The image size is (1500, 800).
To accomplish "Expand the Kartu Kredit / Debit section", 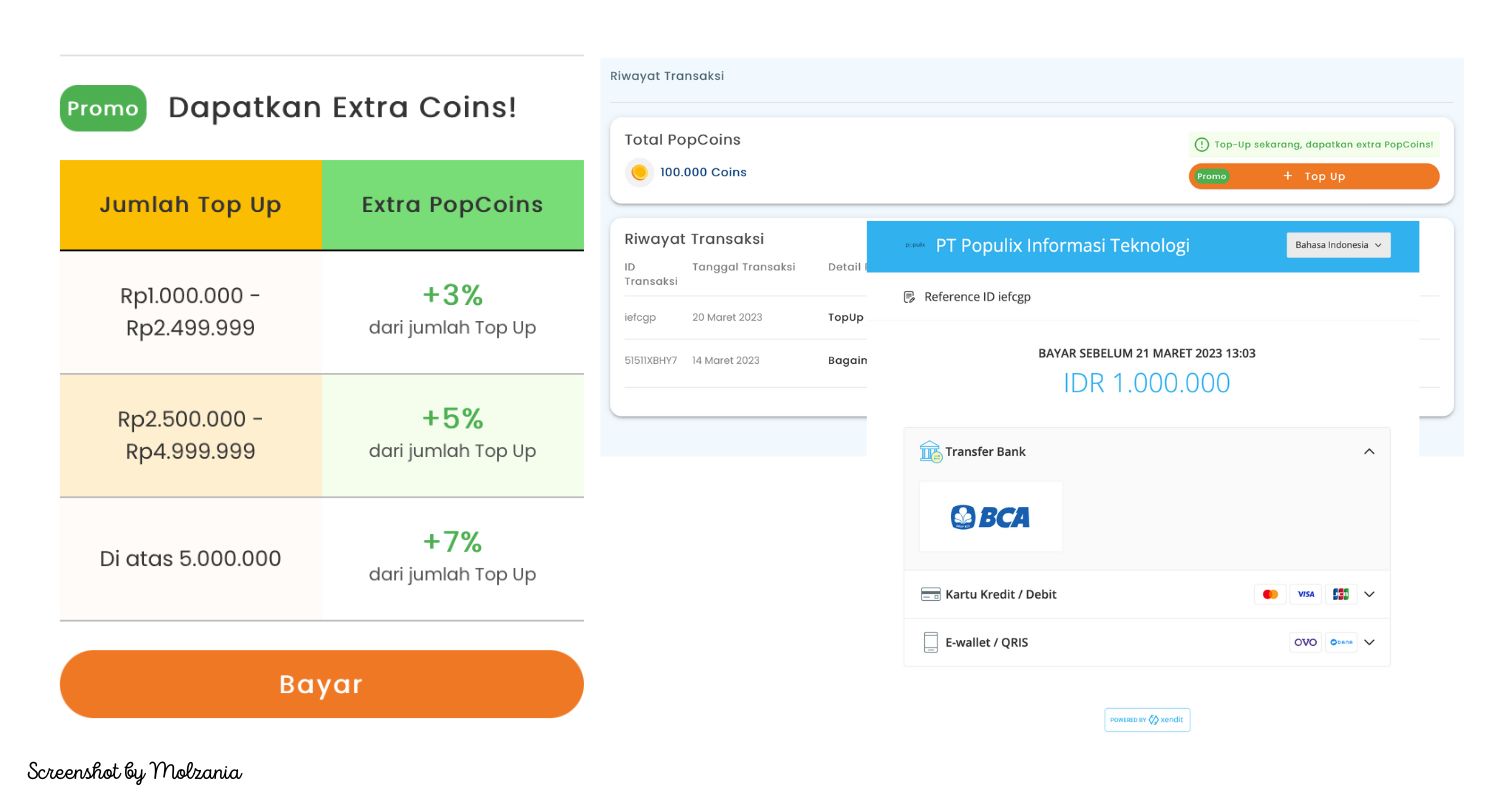I will click(x=1369, y=594).
